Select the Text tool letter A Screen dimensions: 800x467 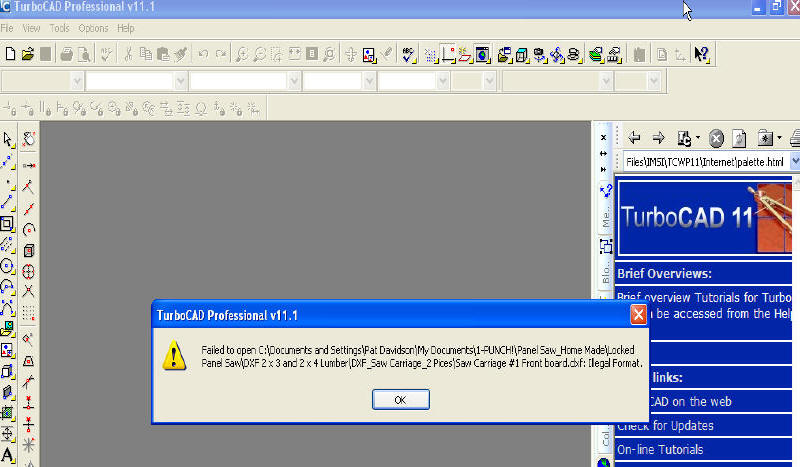tap(8, 455)
